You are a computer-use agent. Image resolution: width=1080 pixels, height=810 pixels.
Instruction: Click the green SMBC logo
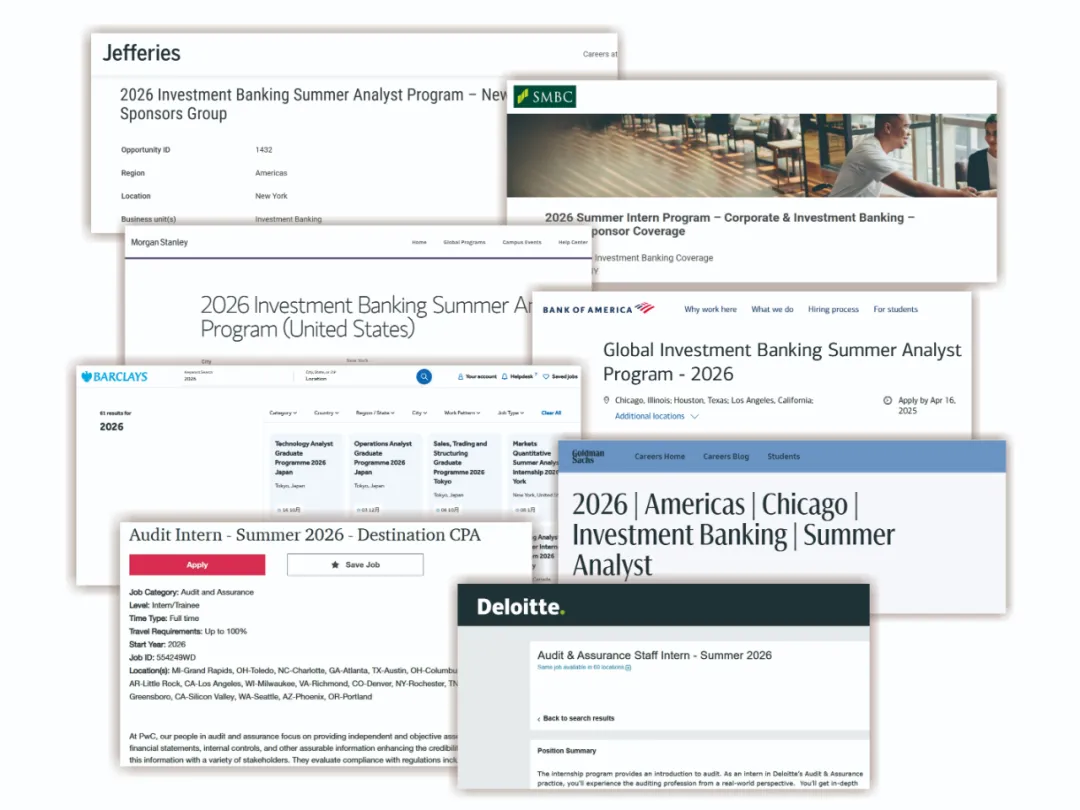(x=545, y=97)
